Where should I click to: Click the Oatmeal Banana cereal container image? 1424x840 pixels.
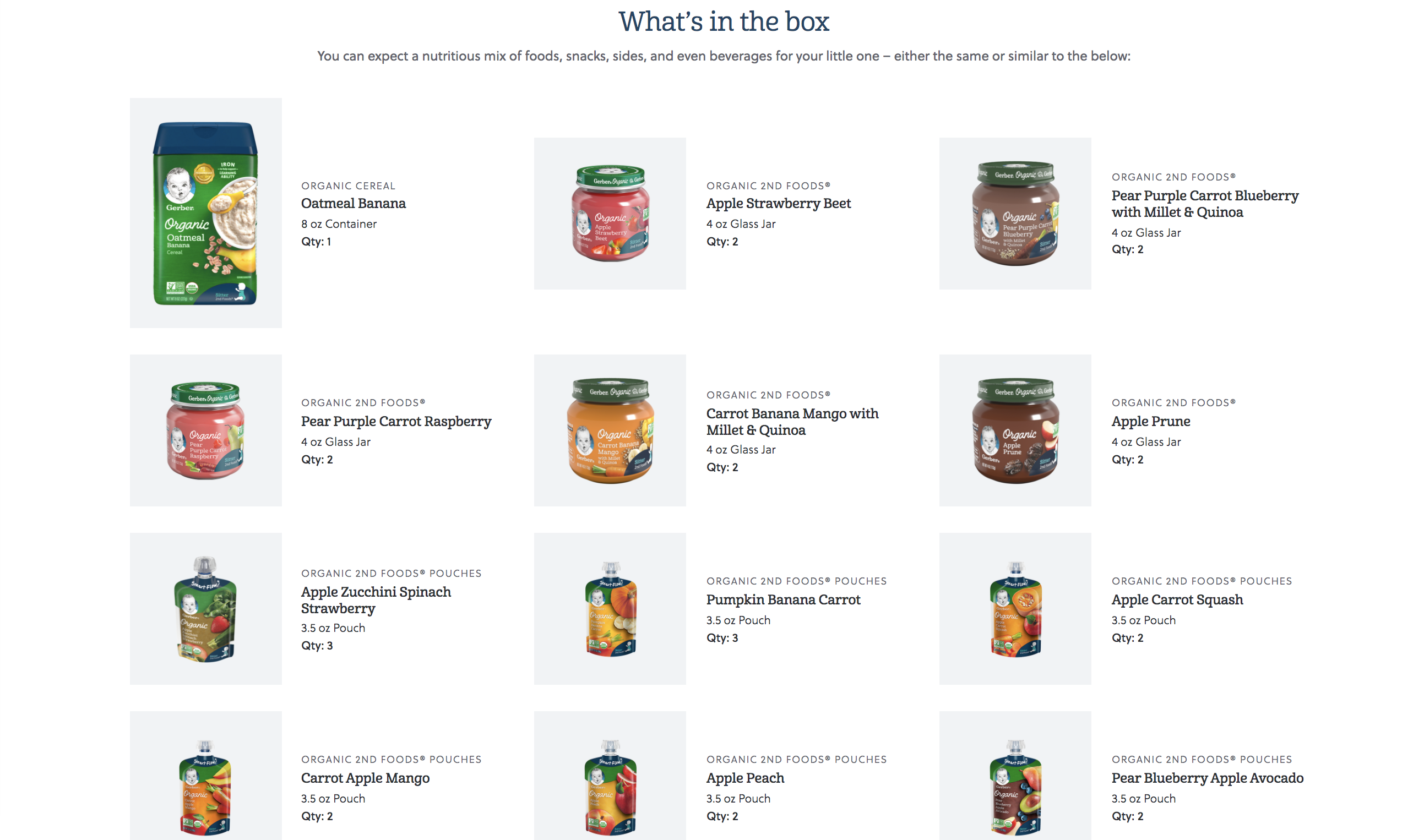tap(205, 213)
